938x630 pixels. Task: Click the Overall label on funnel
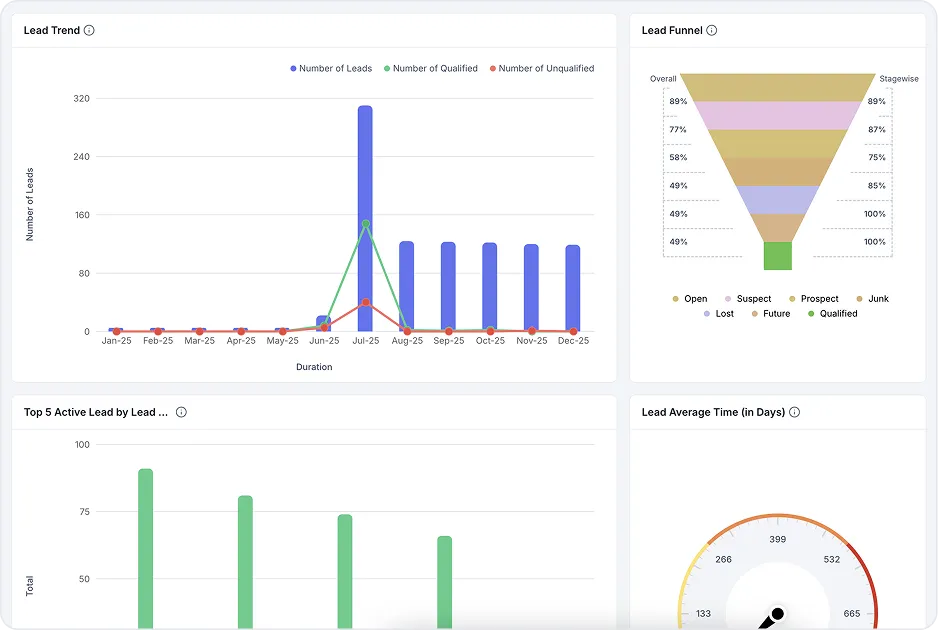[663, 78]
